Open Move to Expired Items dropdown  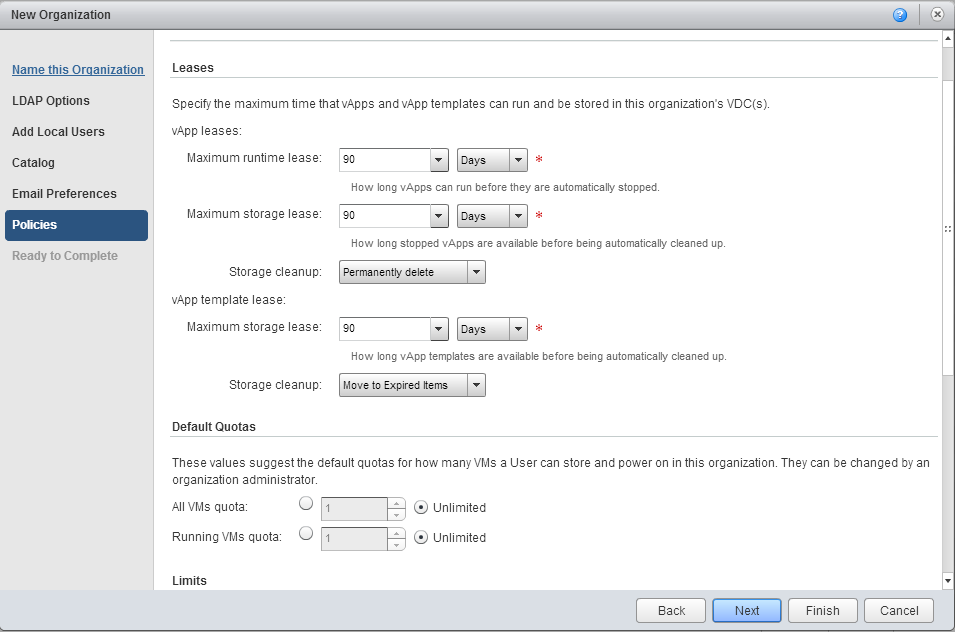tap(476, 385)
